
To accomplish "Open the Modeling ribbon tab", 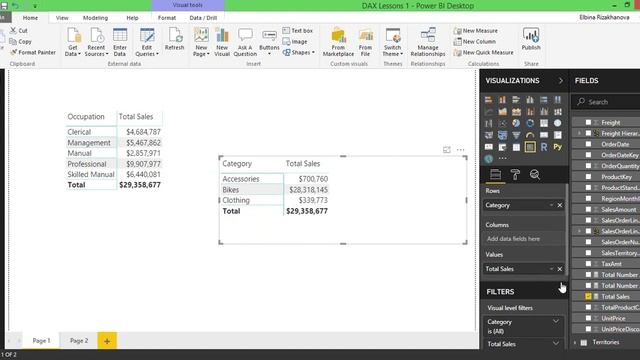I will coord(95,18).
